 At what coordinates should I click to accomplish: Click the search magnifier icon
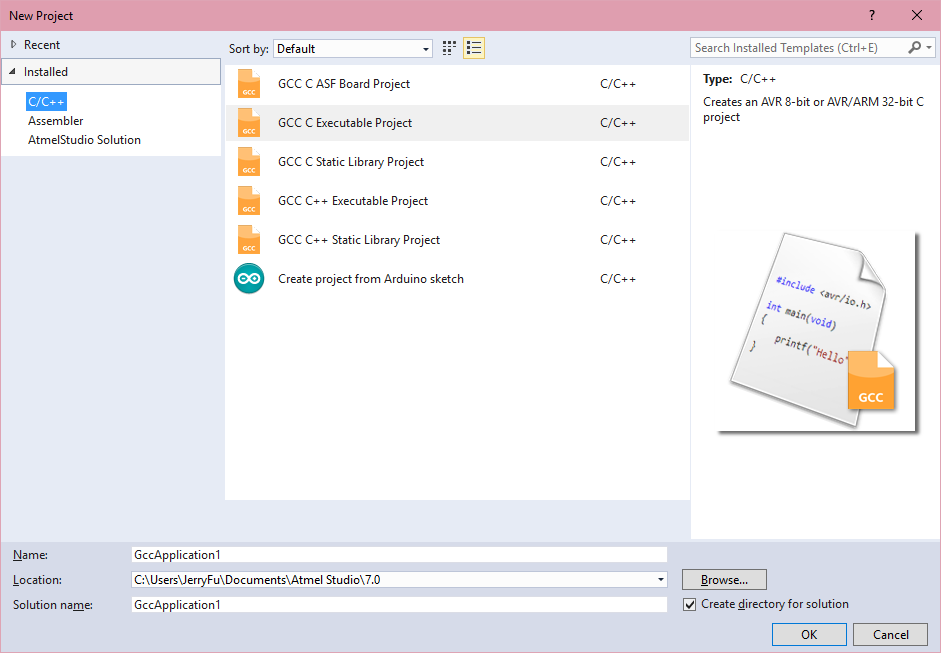[915, 48]
